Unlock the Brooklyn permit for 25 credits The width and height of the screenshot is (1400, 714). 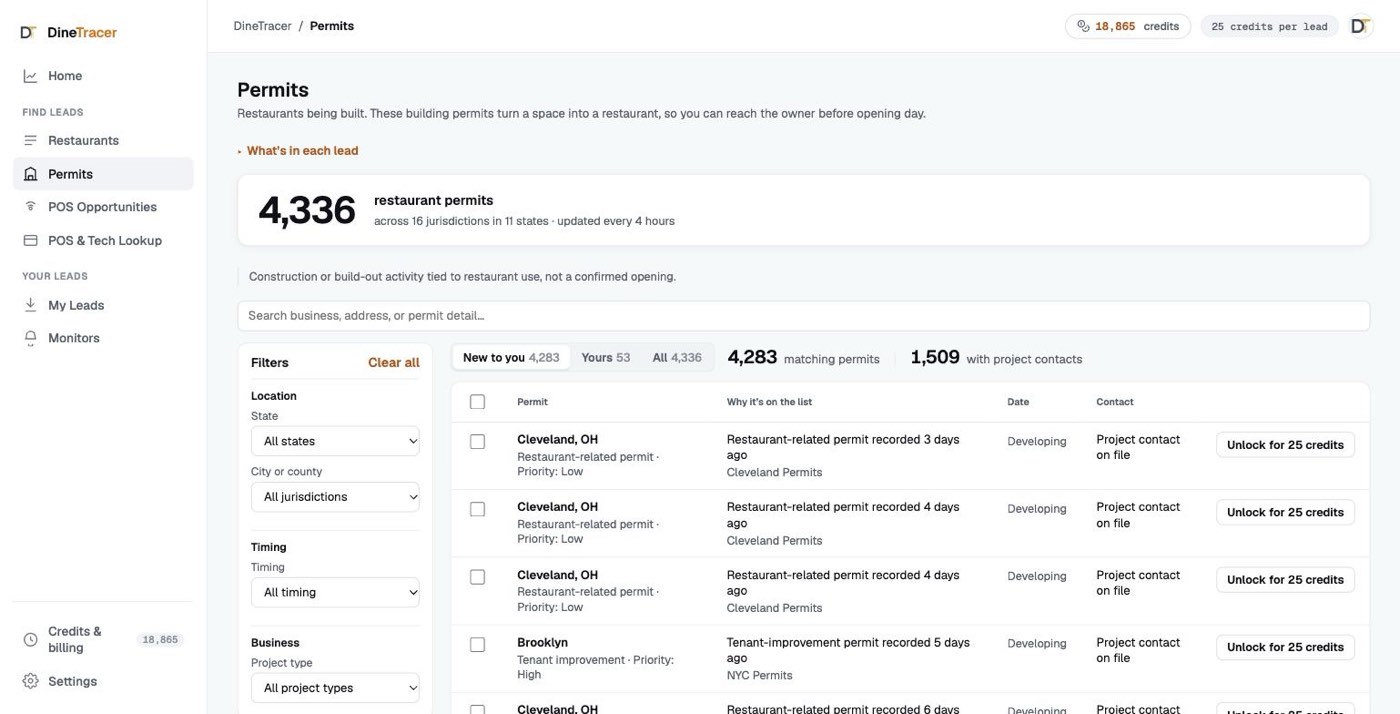pyautogui.click(x=1285, y=647)
